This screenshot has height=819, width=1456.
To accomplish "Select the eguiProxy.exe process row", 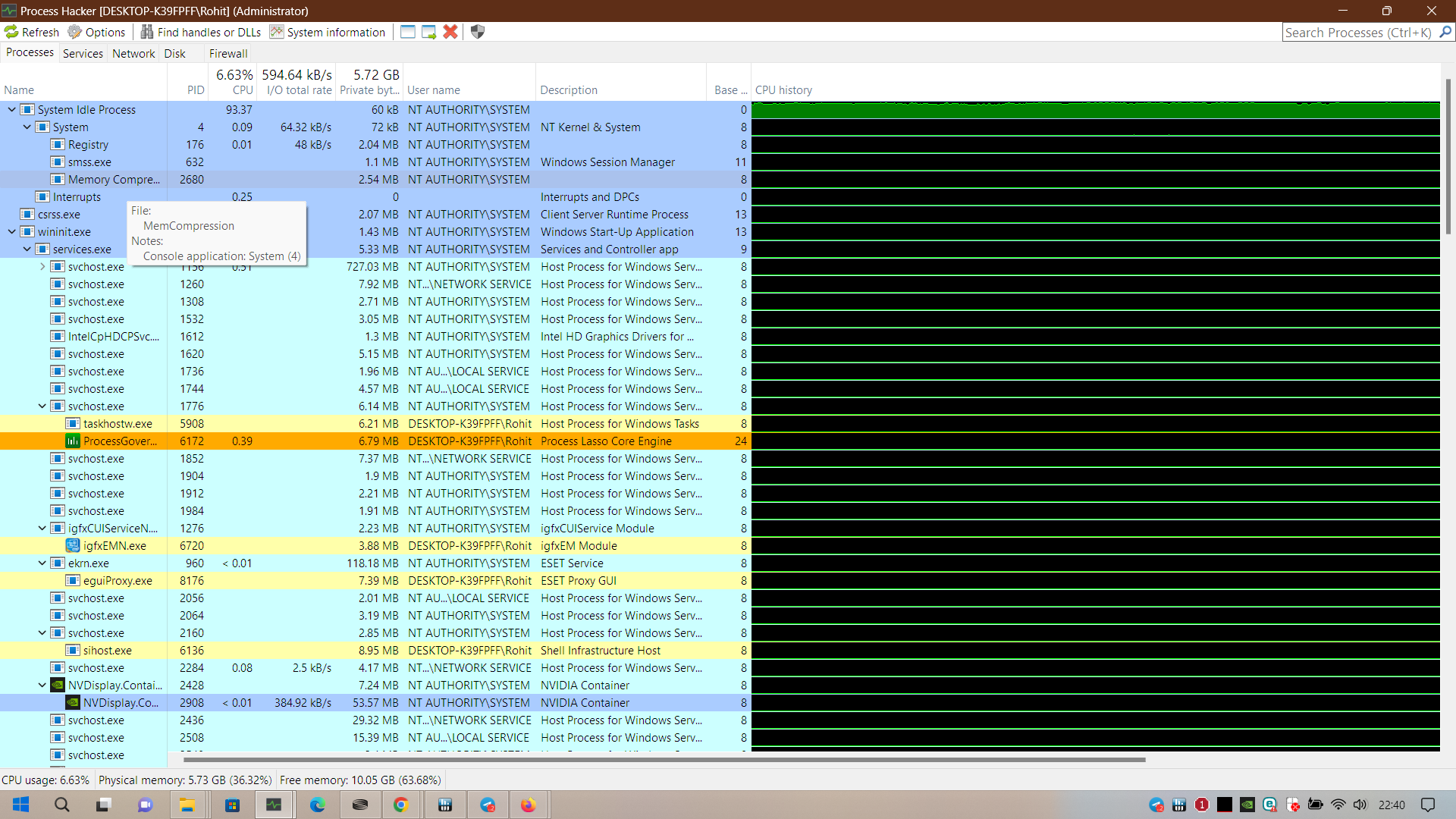I will [375, 581].
